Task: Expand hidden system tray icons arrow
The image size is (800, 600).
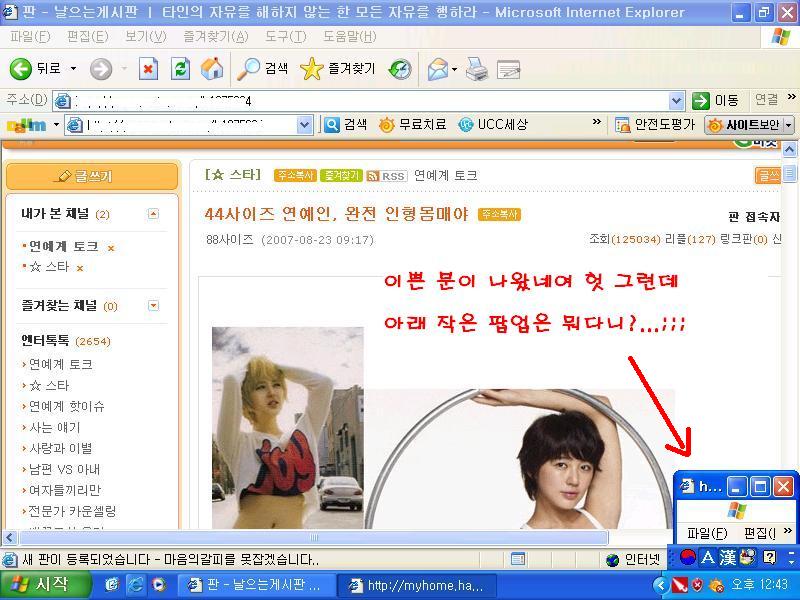Action: click(661, 585)
